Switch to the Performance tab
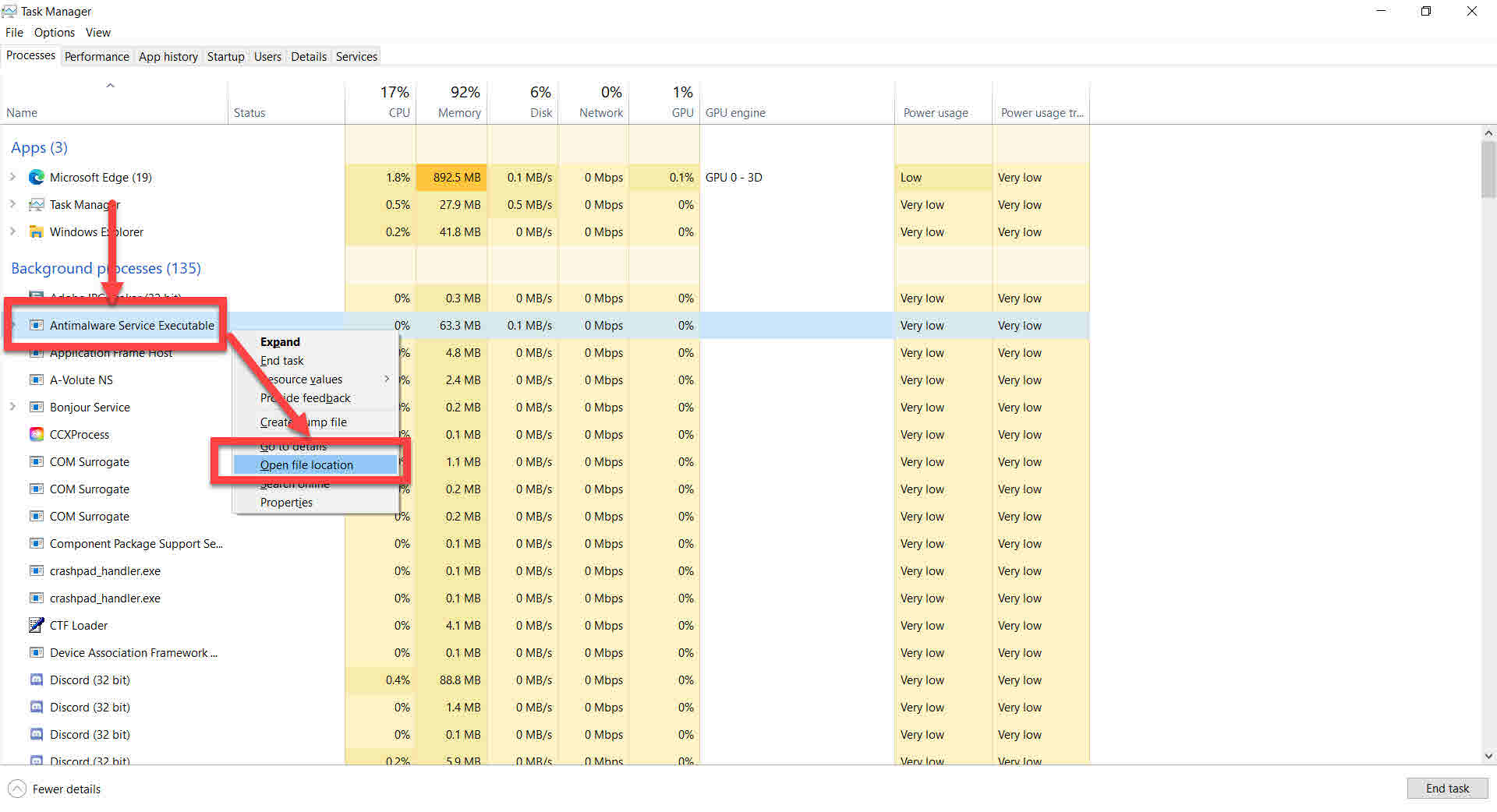This screenshot has width=1497, height=812. pos(97,57)
